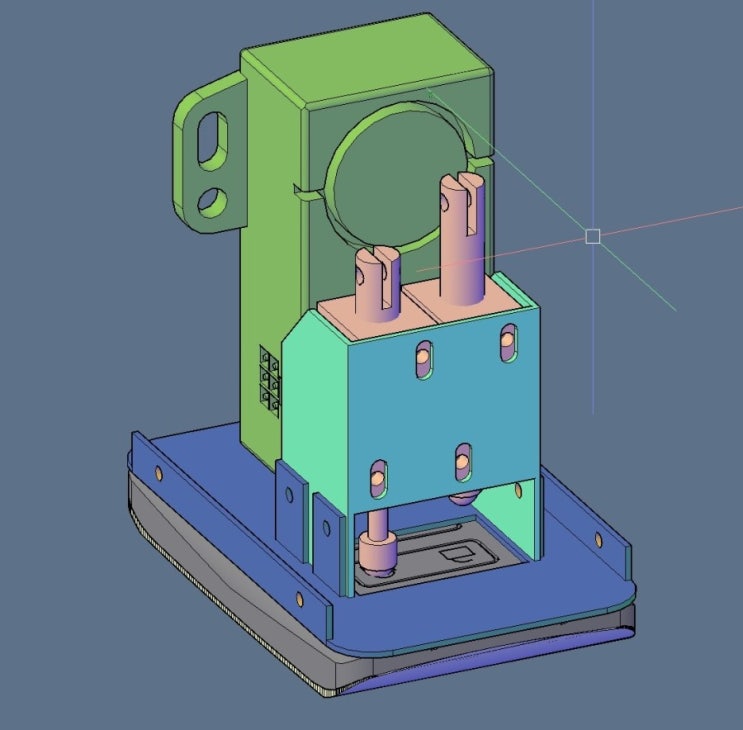This screenshot has width=743, height=730.
Task: Select the grid connector on the green housing side
Action: tap(270, 381)
